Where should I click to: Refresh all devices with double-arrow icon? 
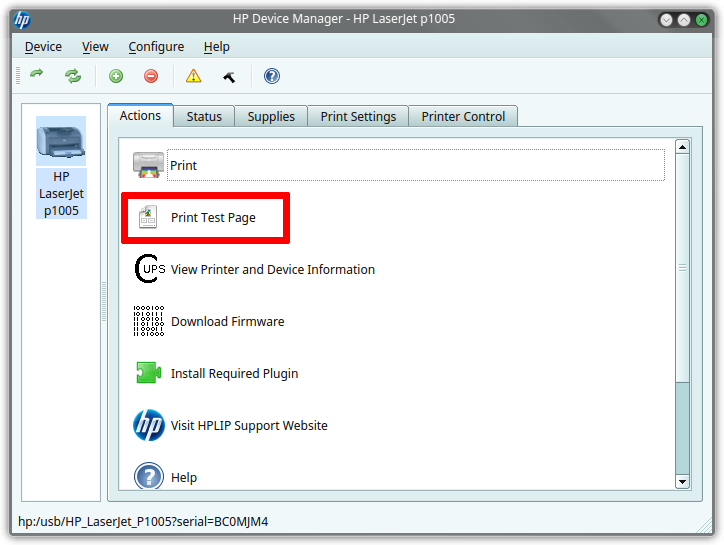[x=73, y=76]
